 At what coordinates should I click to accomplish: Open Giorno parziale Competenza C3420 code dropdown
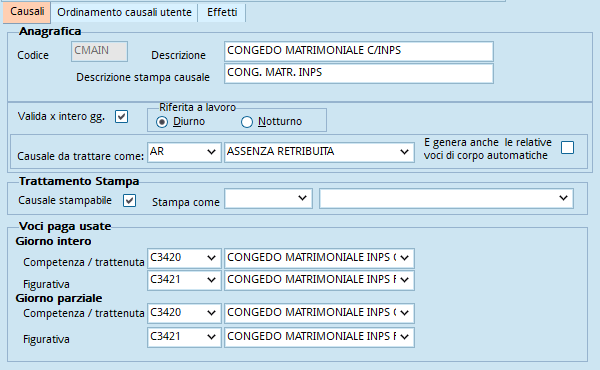click(184, 313)
